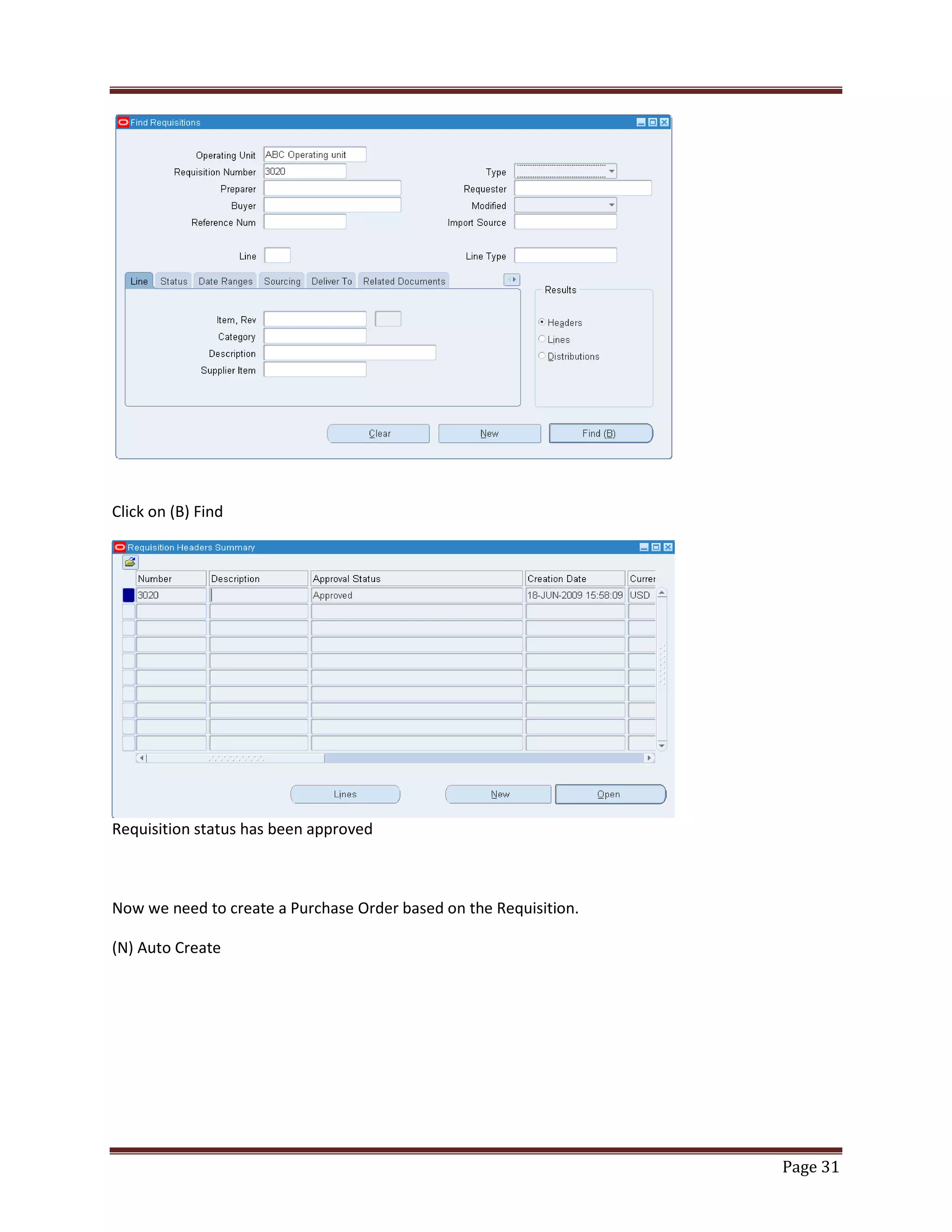The height and width of the screenshot is (1232, 952).
Task: Open the Modified dropdown
Action: pyautogui.click(x=611, y=205)
